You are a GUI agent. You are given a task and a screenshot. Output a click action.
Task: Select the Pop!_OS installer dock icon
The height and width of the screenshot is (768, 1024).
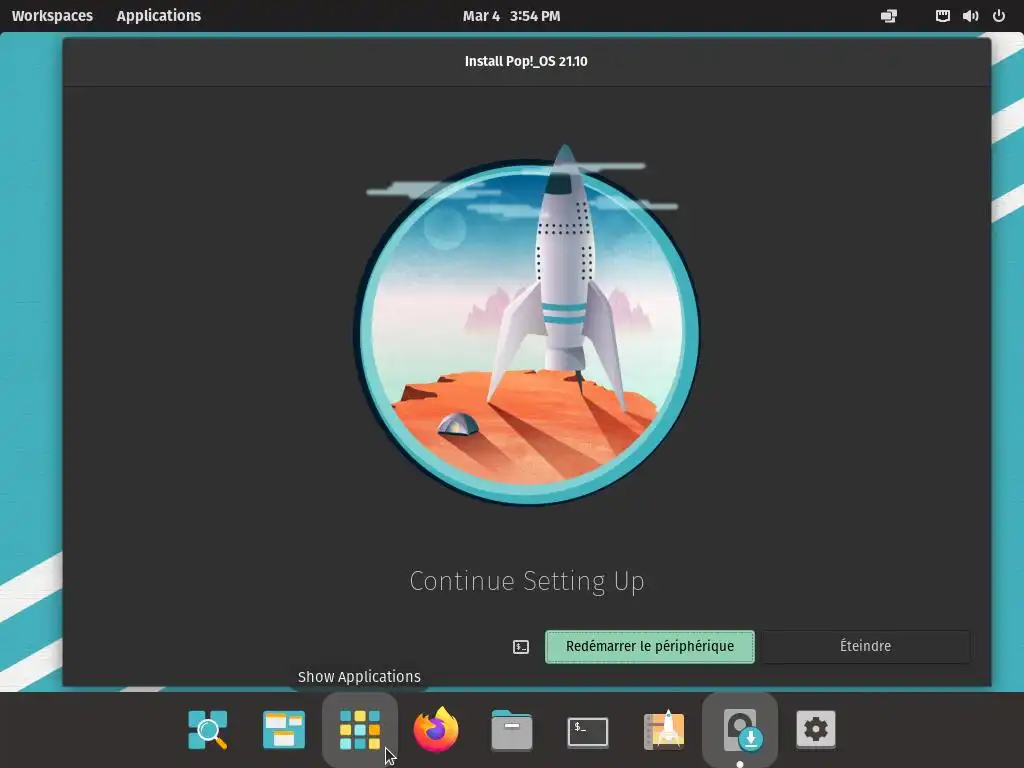click(740, 729)
